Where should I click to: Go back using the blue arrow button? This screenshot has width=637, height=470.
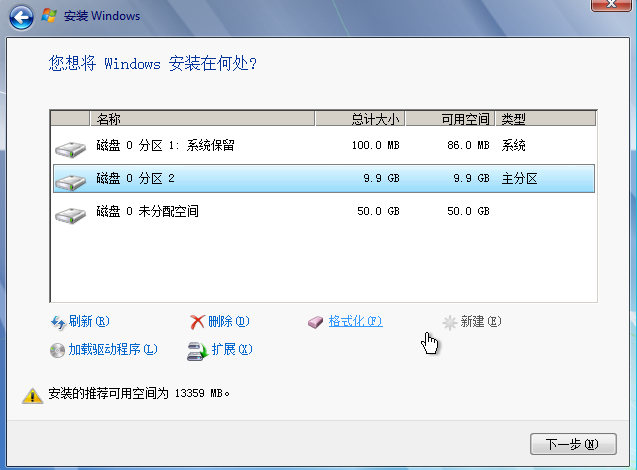click(x=21, y=17)
